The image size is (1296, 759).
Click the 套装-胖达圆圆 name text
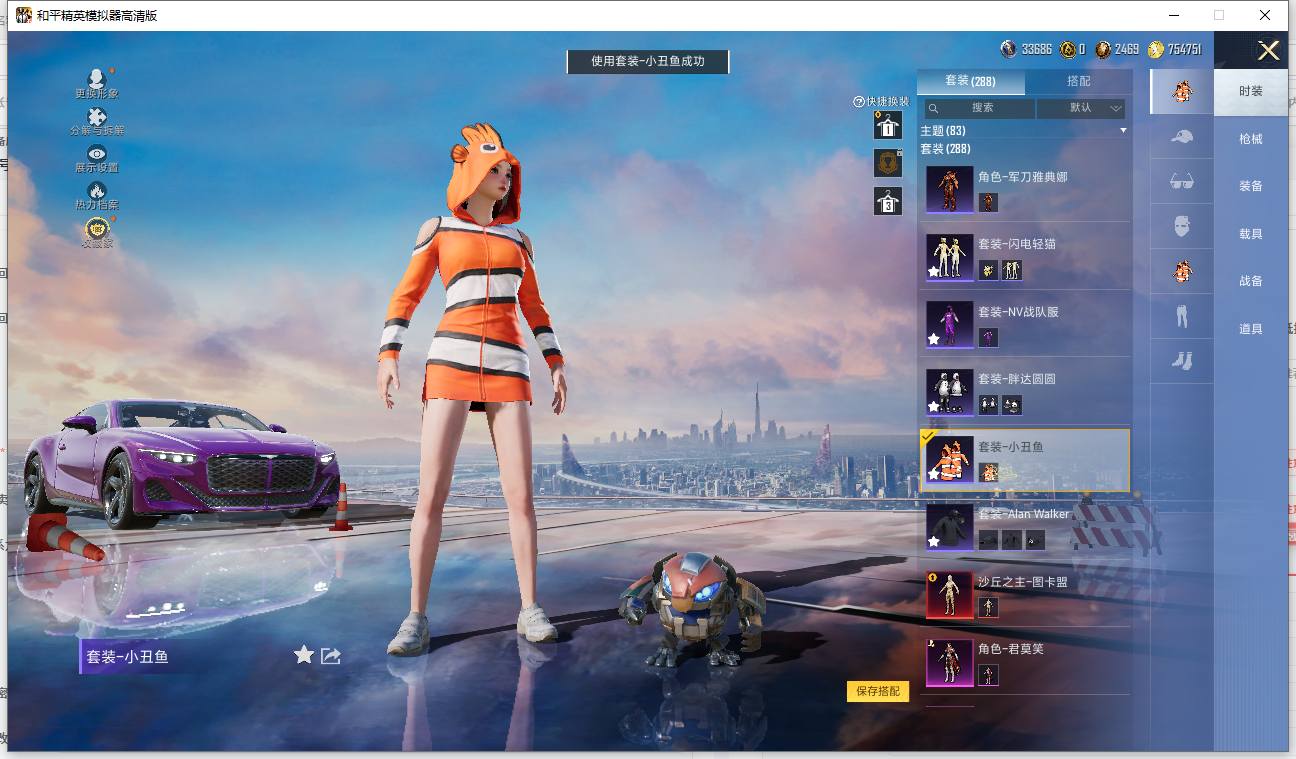click(1017, 379)
